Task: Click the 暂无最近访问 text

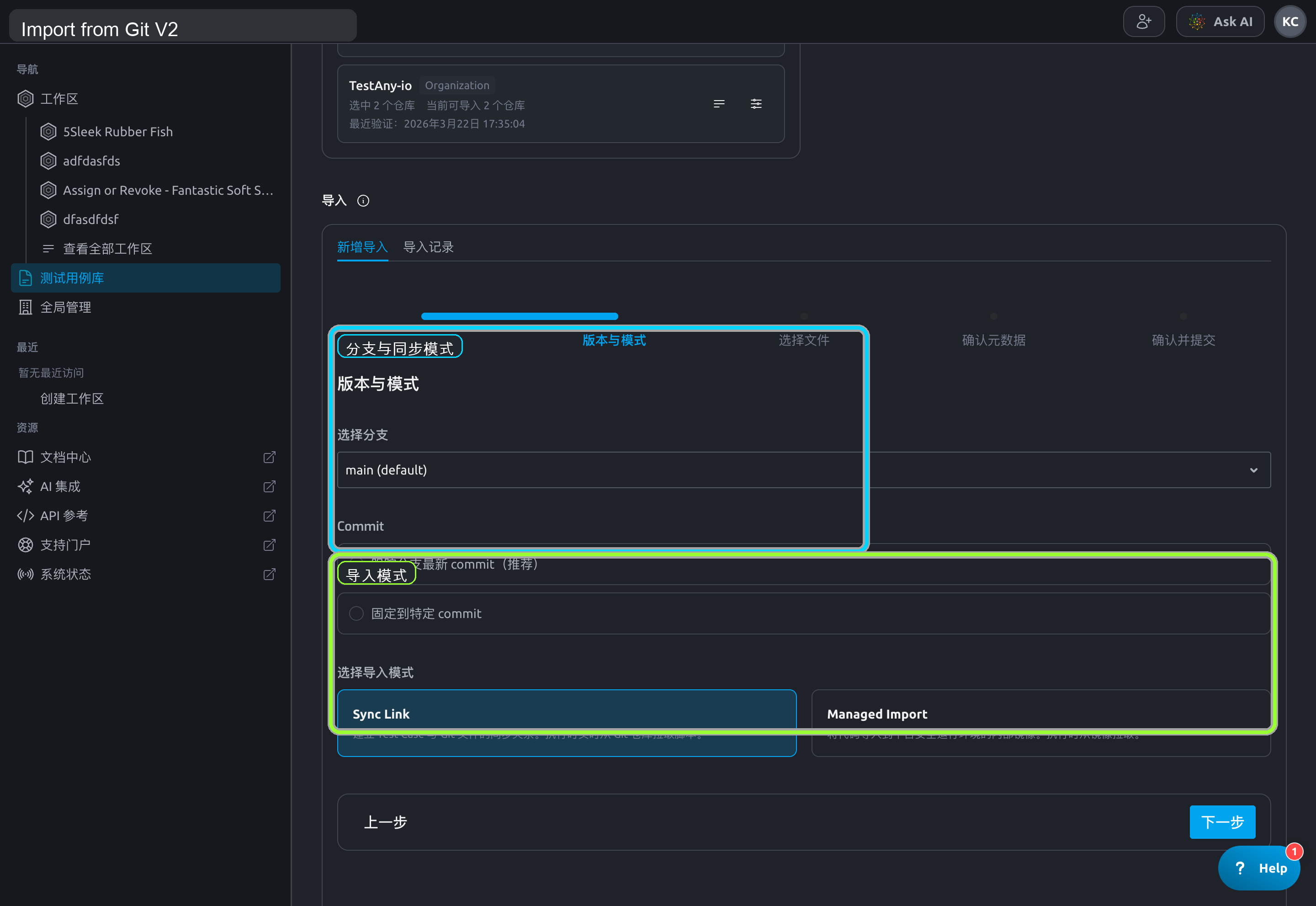Action: [51, 373]
